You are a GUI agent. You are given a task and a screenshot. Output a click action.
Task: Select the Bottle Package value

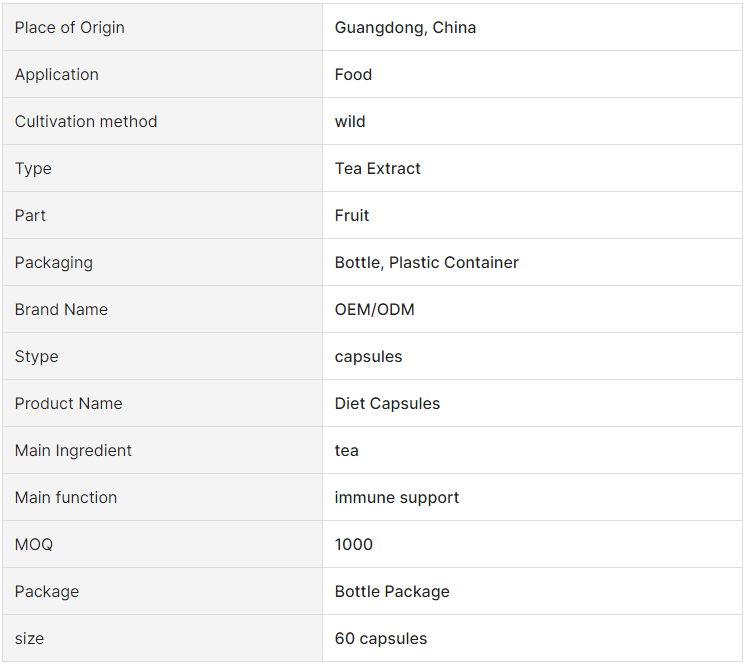[x=392, y=592]
